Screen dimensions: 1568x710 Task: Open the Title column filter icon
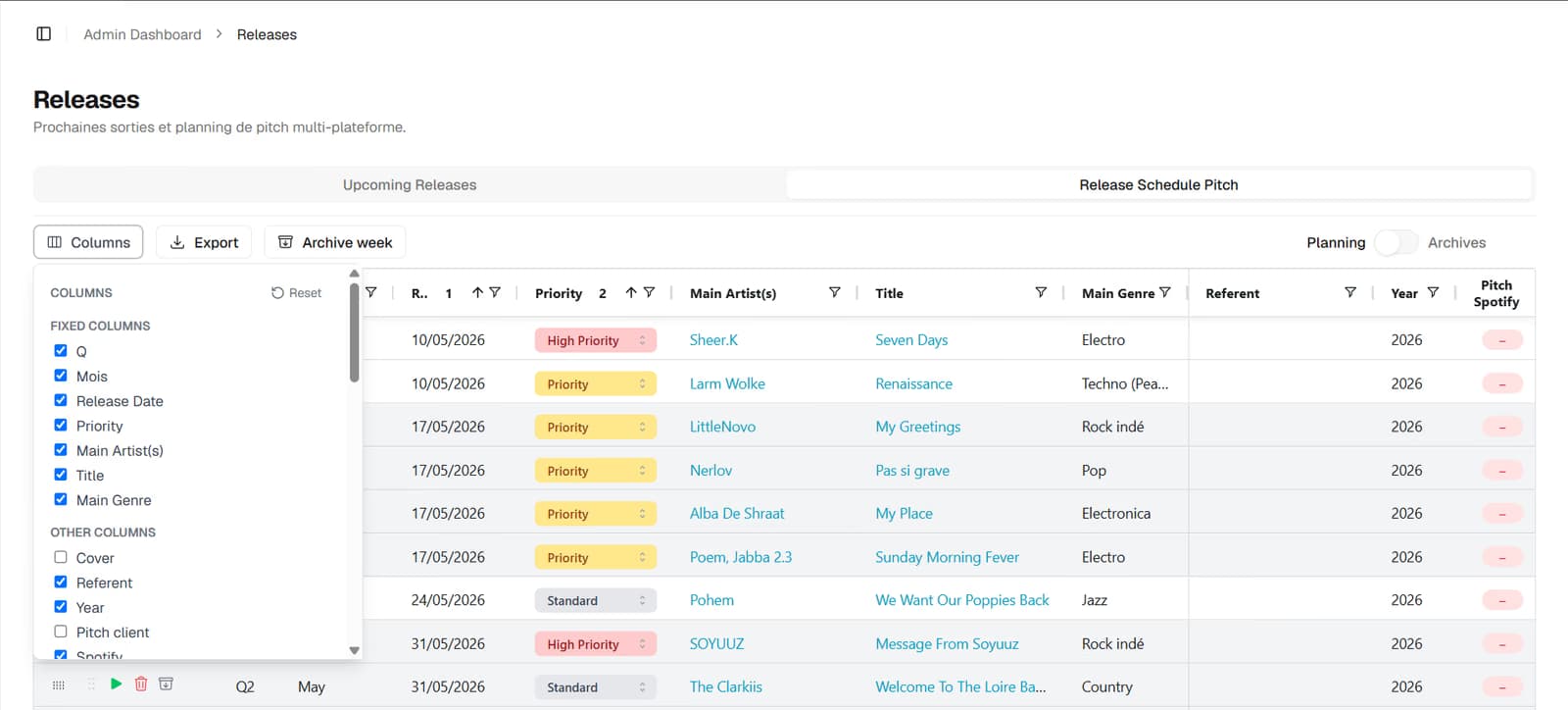tap(1041, 292)
